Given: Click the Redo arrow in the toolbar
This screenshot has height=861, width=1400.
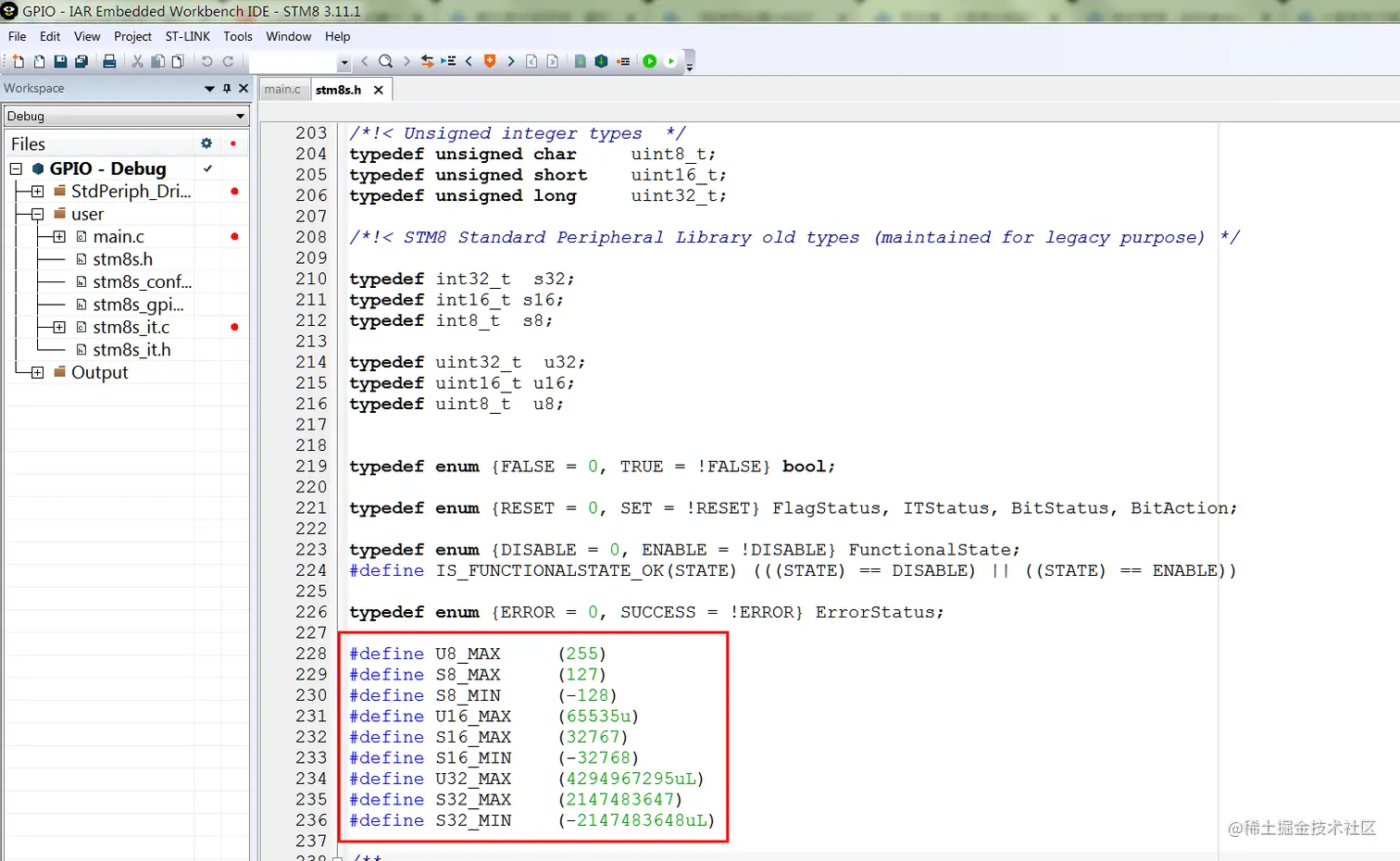Looking at the screenshot, I should [x=228, y=61].
